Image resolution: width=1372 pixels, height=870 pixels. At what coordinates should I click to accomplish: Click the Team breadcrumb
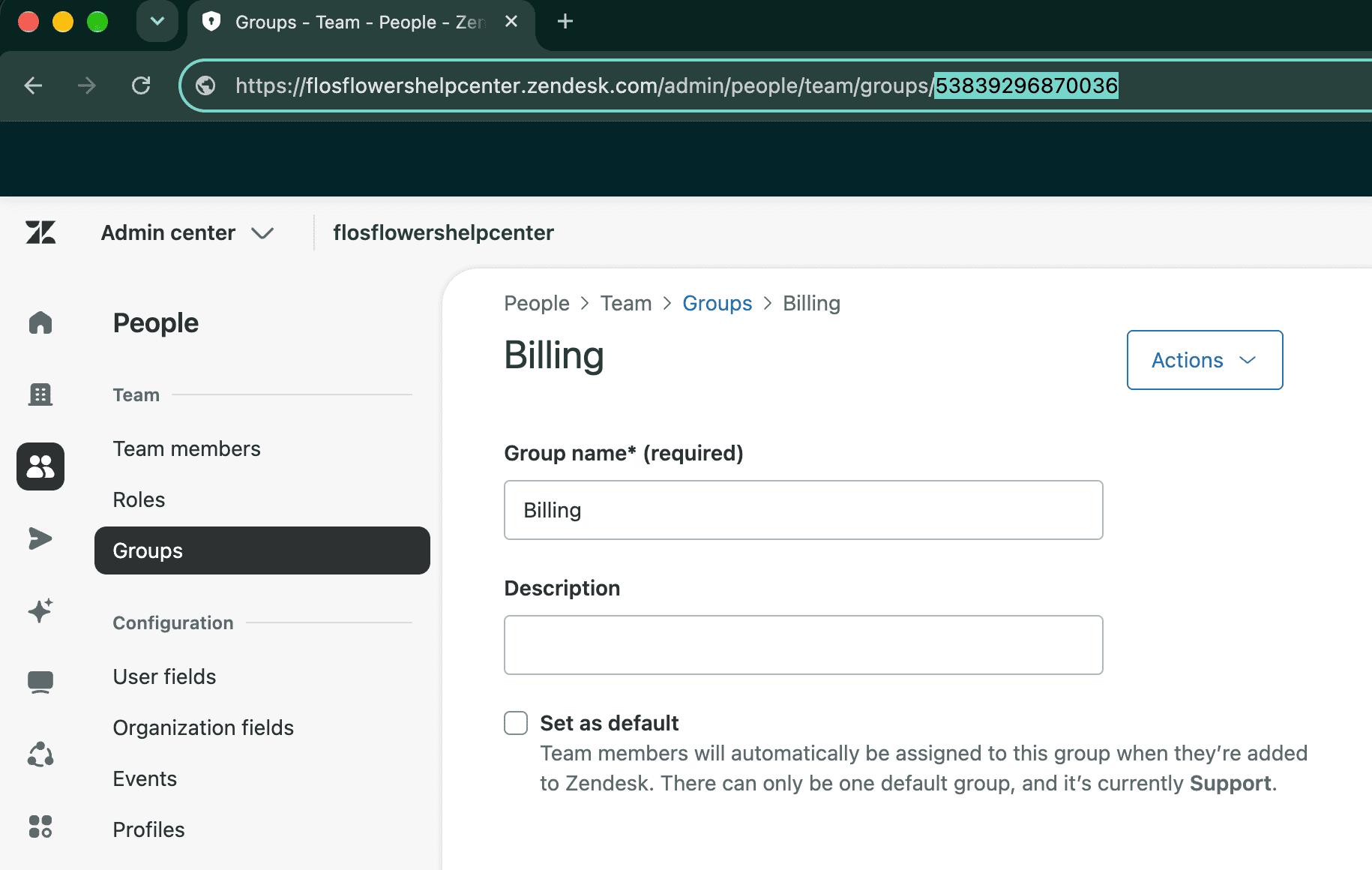click(626, 303)
